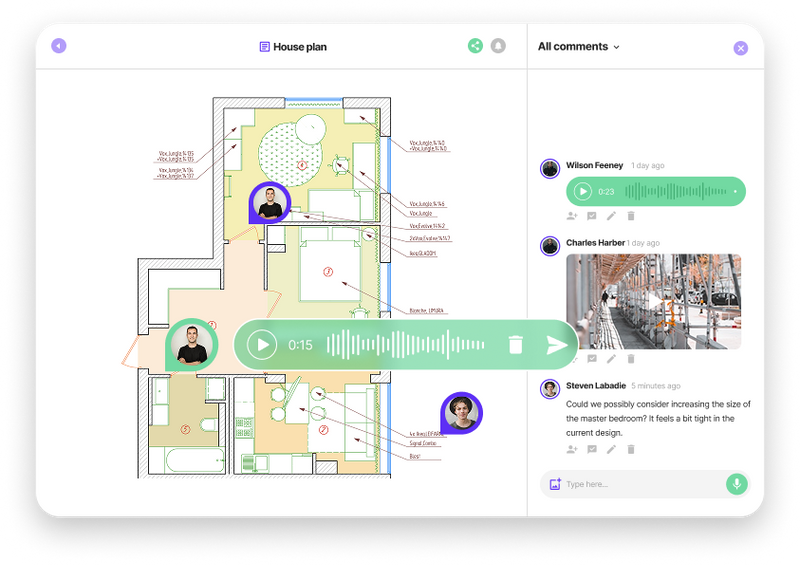Open the purple avatar pin right of plan
800x565 pixels.
462,413
